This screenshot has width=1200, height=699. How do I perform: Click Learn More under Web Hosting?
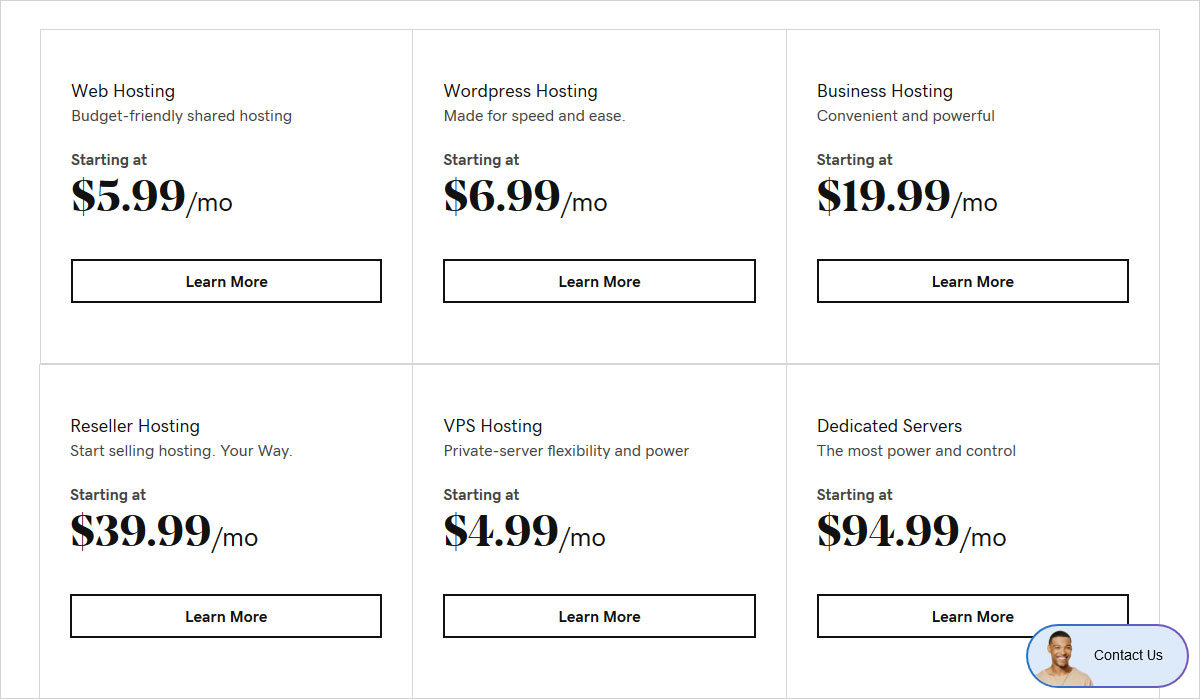coord(226,281)
